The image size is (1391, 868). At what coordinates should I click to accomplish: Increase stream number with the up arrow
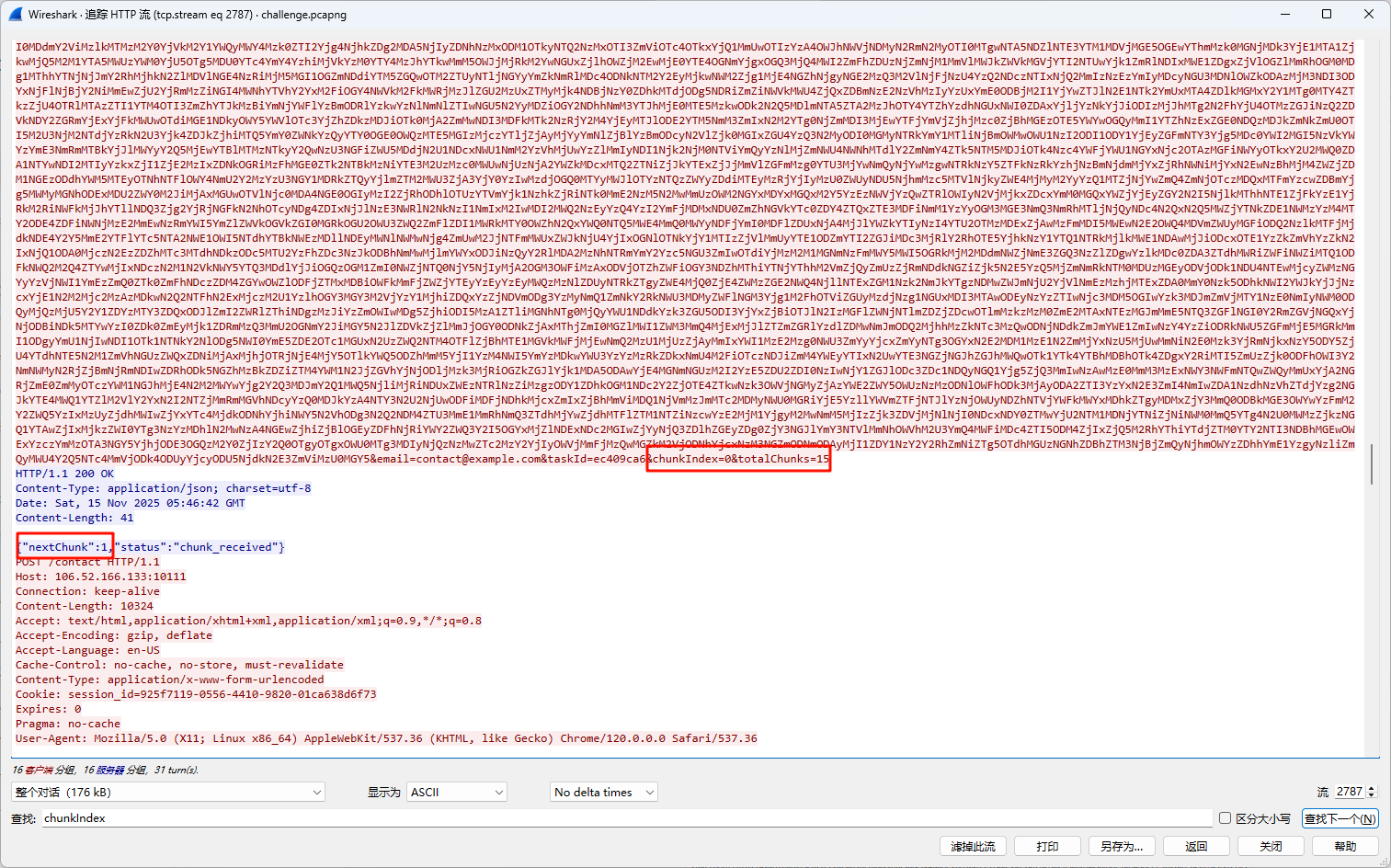[x=1372, y=788]
